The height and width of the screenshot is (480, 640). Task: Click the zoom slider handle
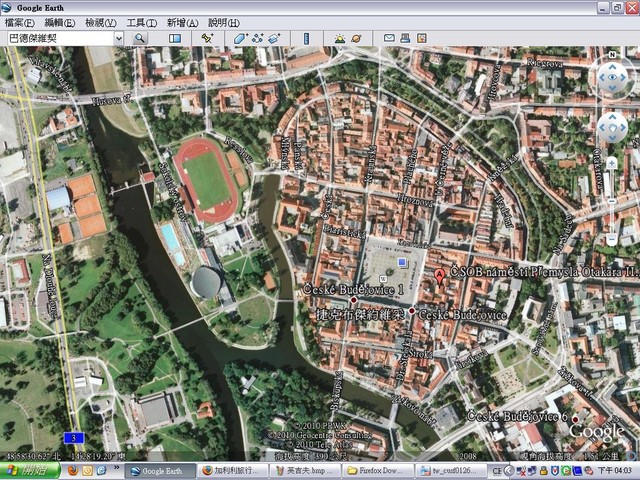point(611,201)
